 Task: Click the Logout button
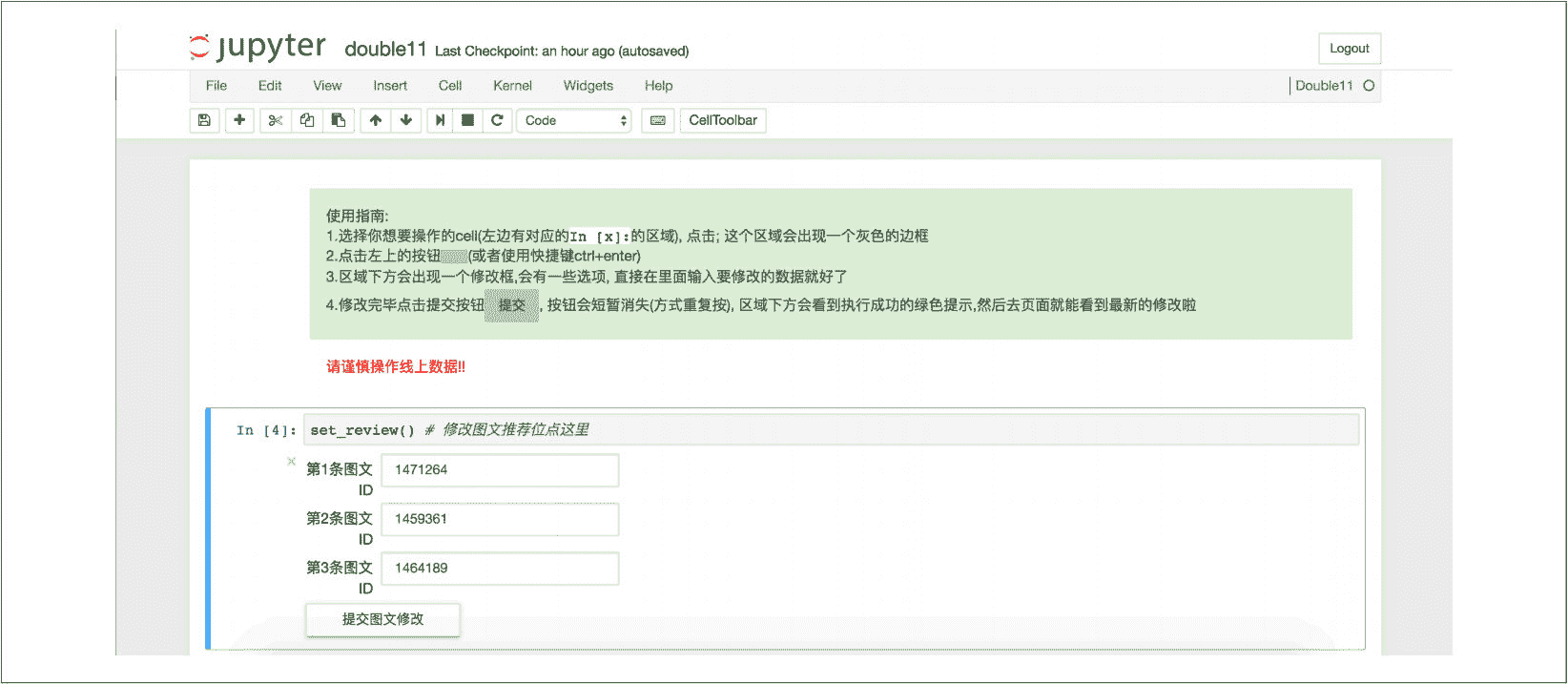tap(1349, 49)
